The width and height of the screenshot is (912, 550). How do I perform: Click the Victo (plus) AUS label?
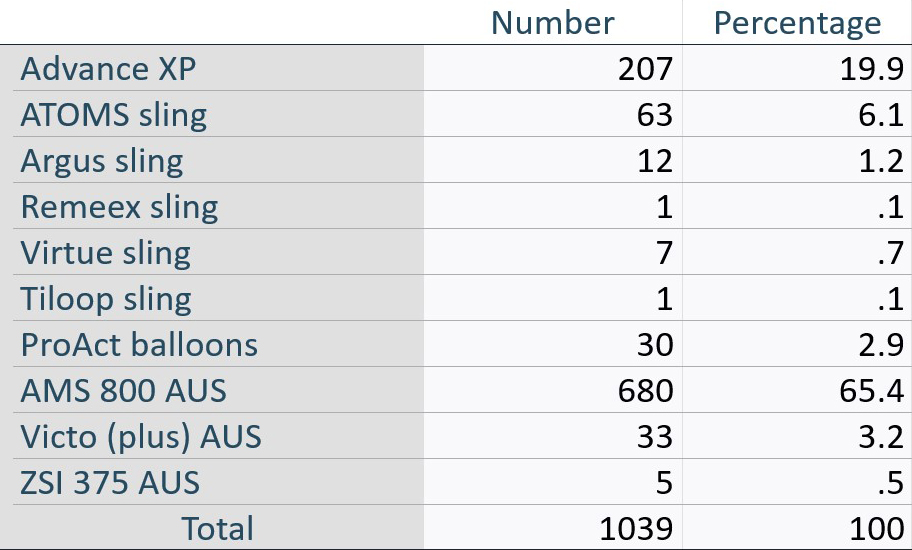141,437
